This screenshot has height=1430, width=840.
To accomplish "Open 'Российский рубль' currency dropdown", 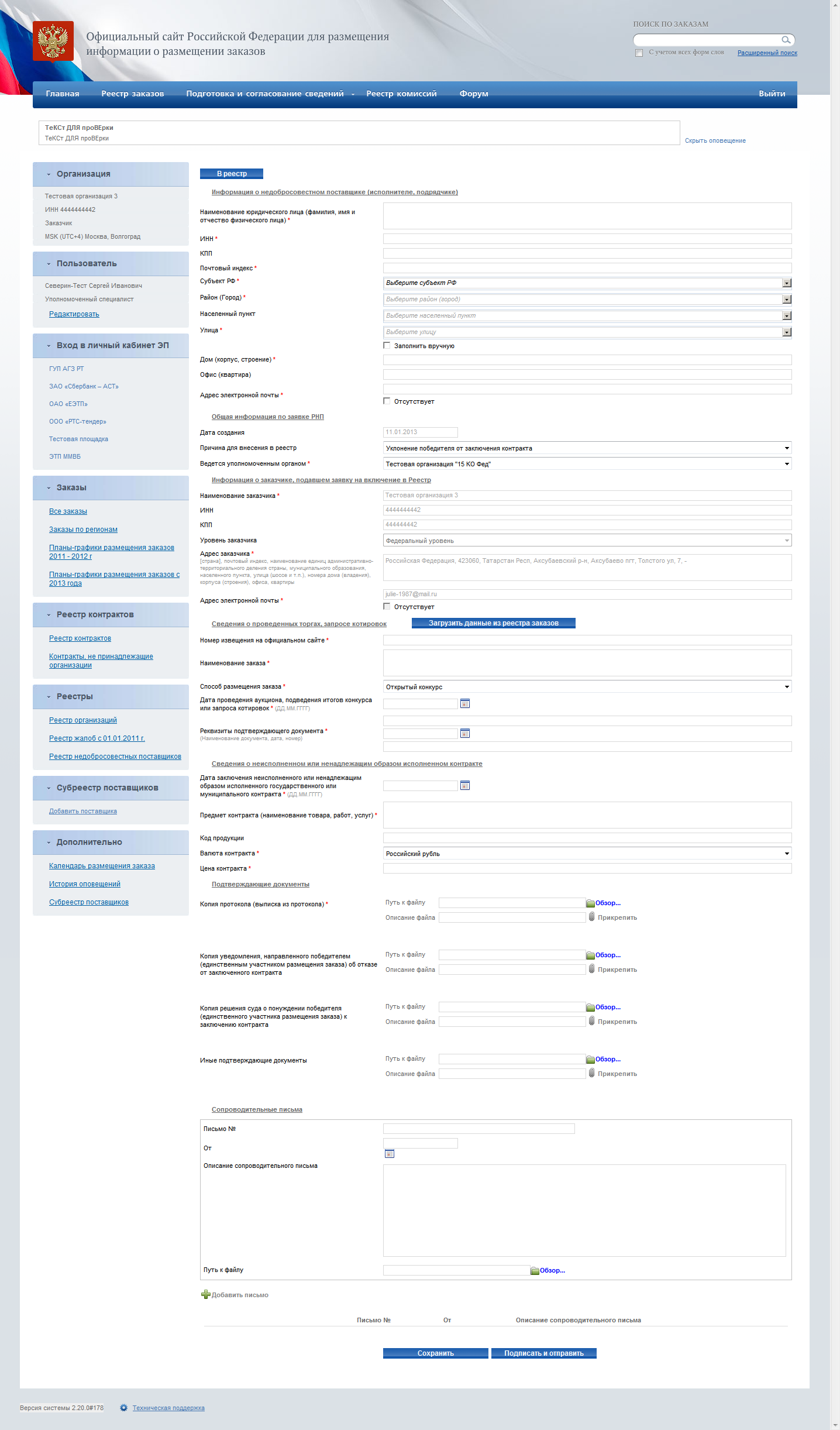I will 587,854.
